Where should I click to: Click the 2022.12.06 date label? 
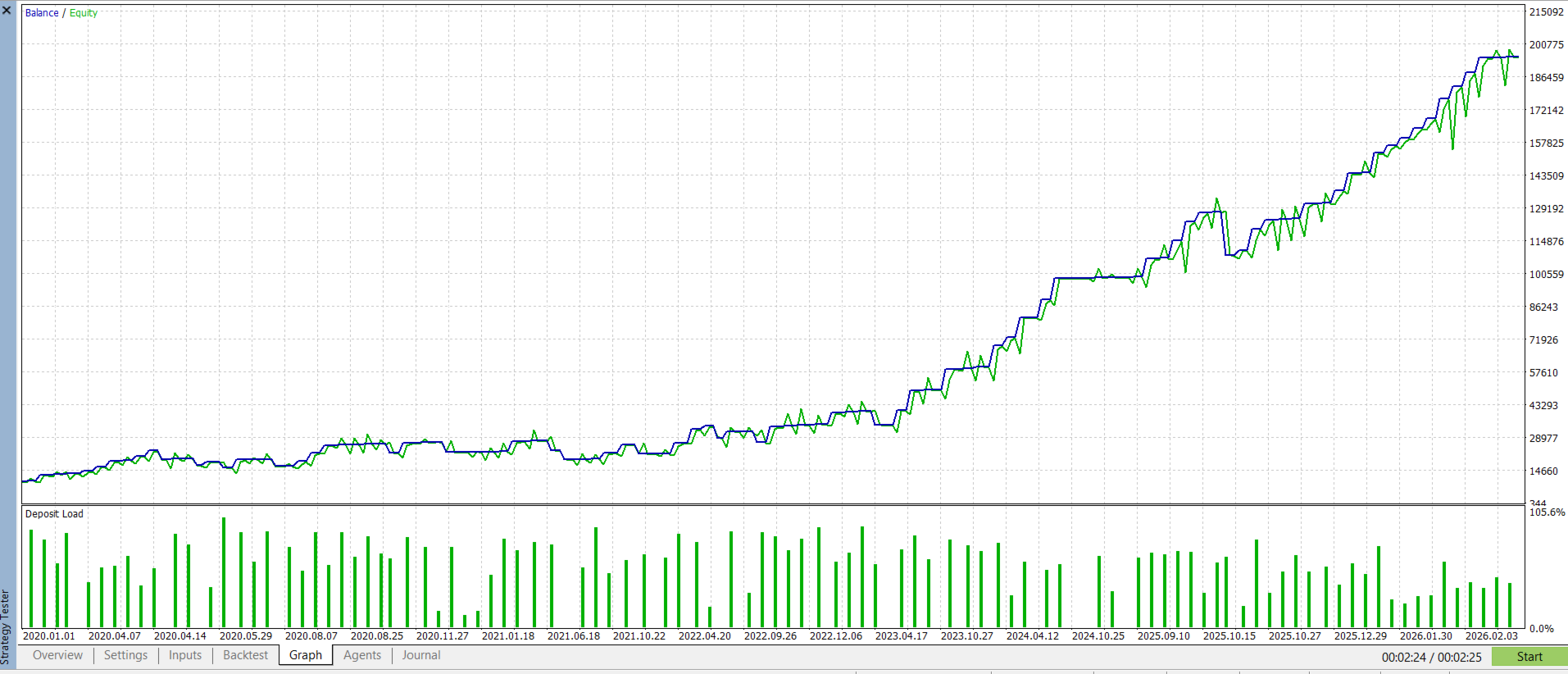pos(836,636)
